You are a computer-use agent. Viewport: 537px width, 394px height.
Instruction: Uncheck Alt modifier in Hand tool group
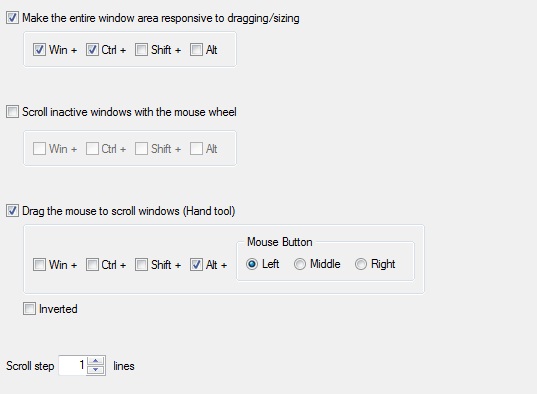pyautogui.click(x=196, y=264)
